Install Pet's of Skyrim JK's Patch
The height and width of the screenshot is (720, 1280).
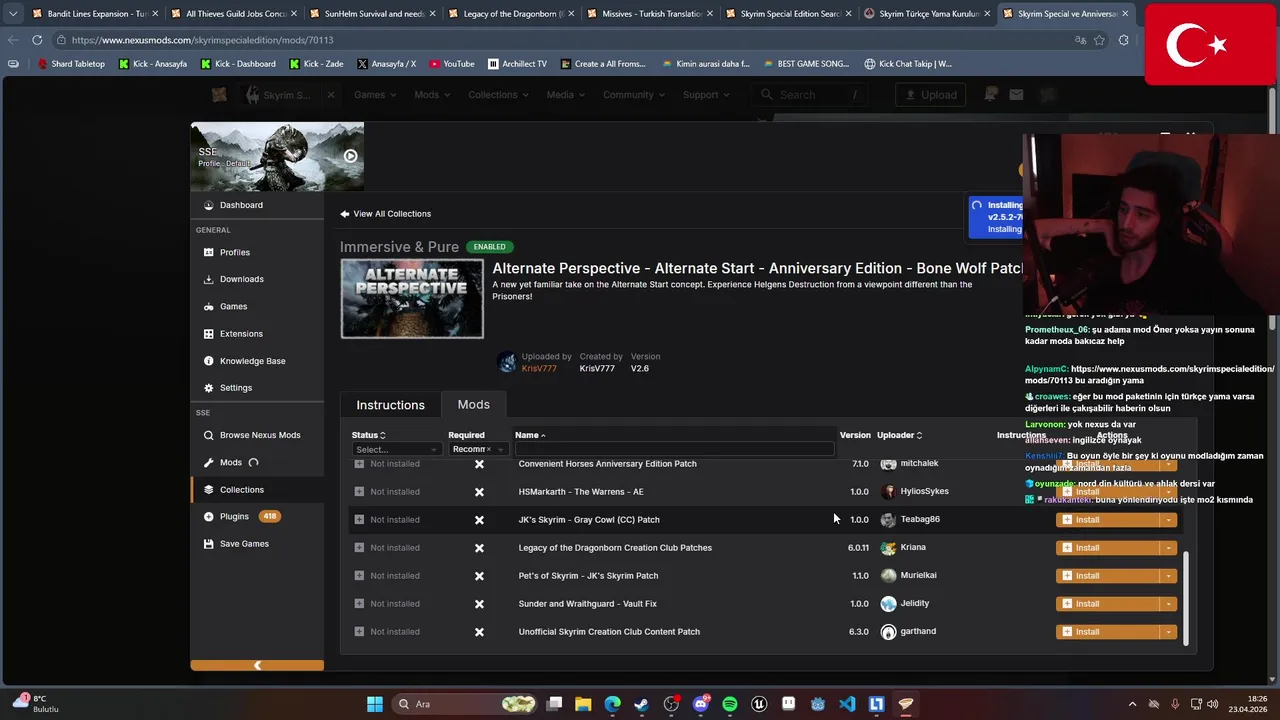pyautogui.click(x=1108, y=576)
